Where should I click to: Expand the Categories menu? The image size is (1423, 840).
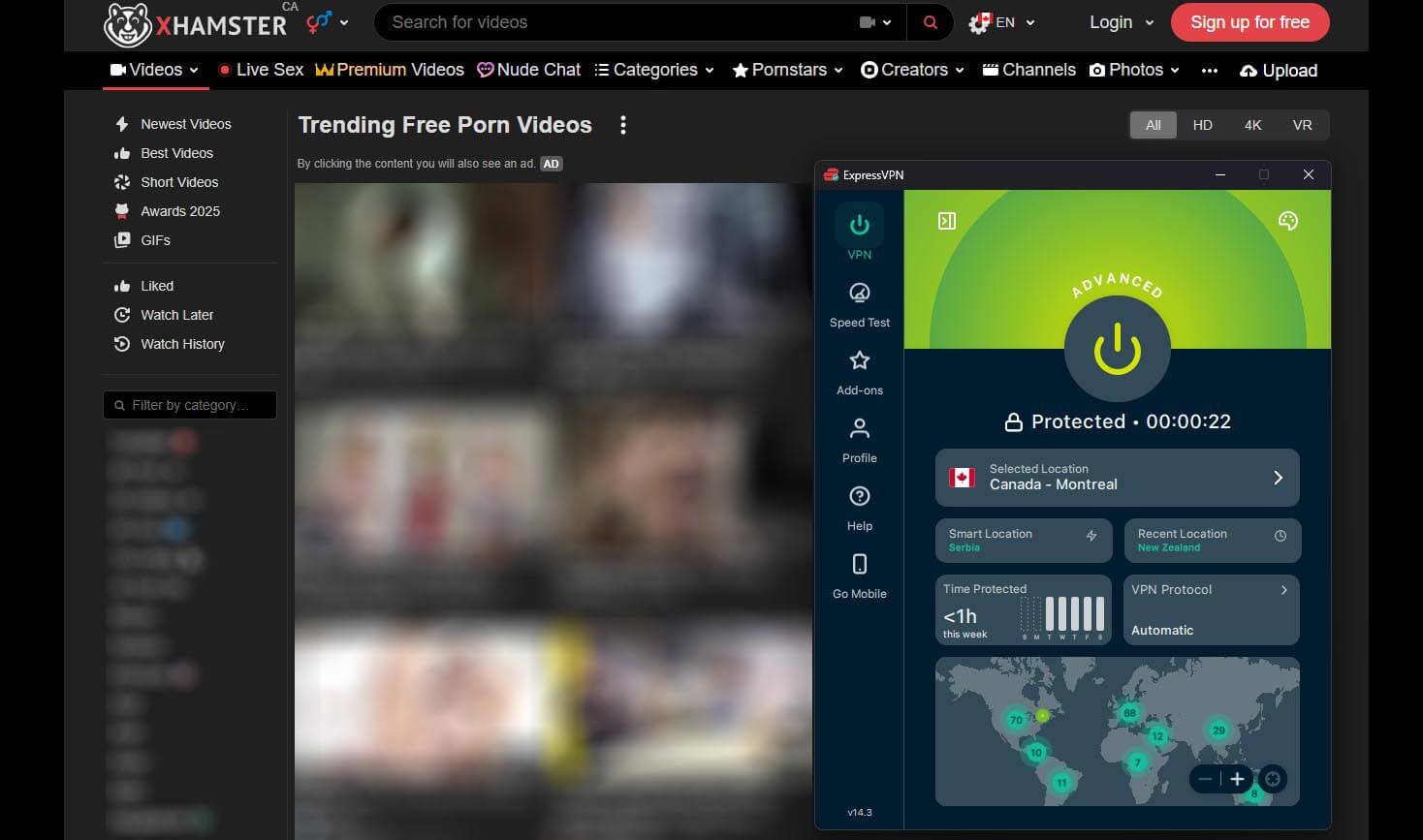[x=654, y=70]
